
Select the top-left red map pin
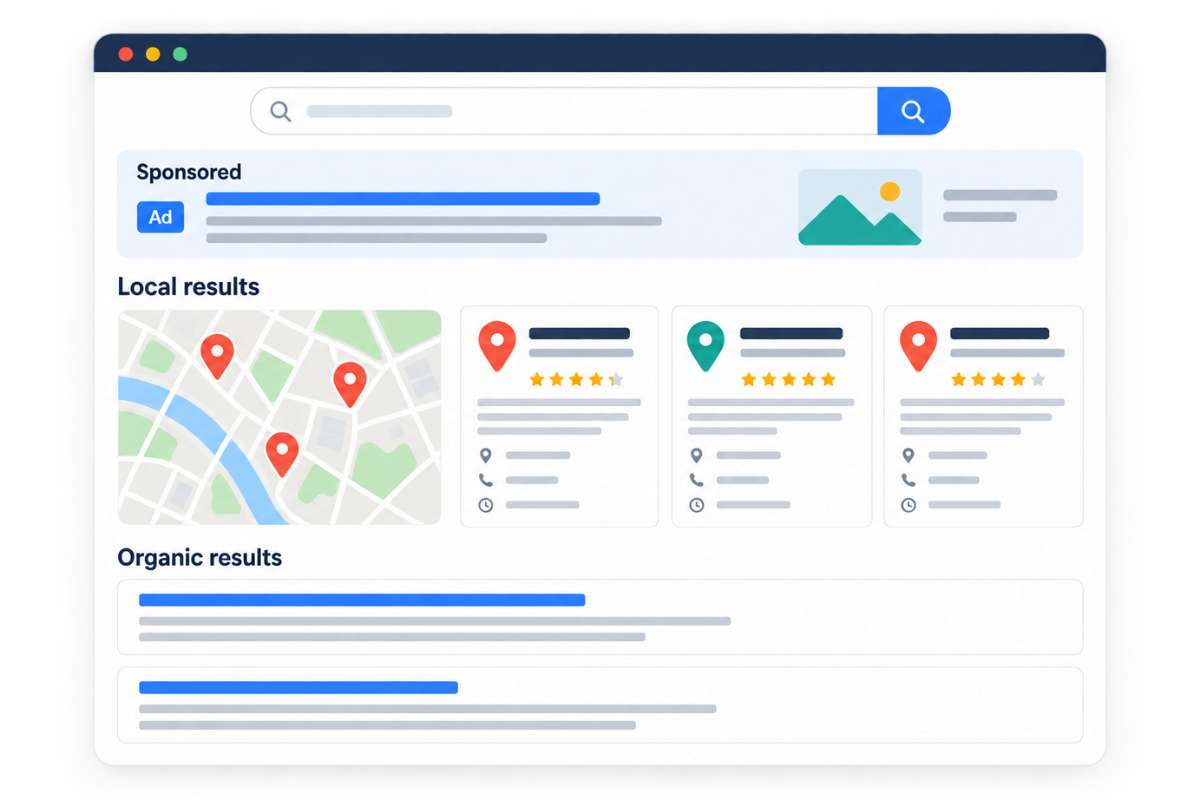[217, 355]
